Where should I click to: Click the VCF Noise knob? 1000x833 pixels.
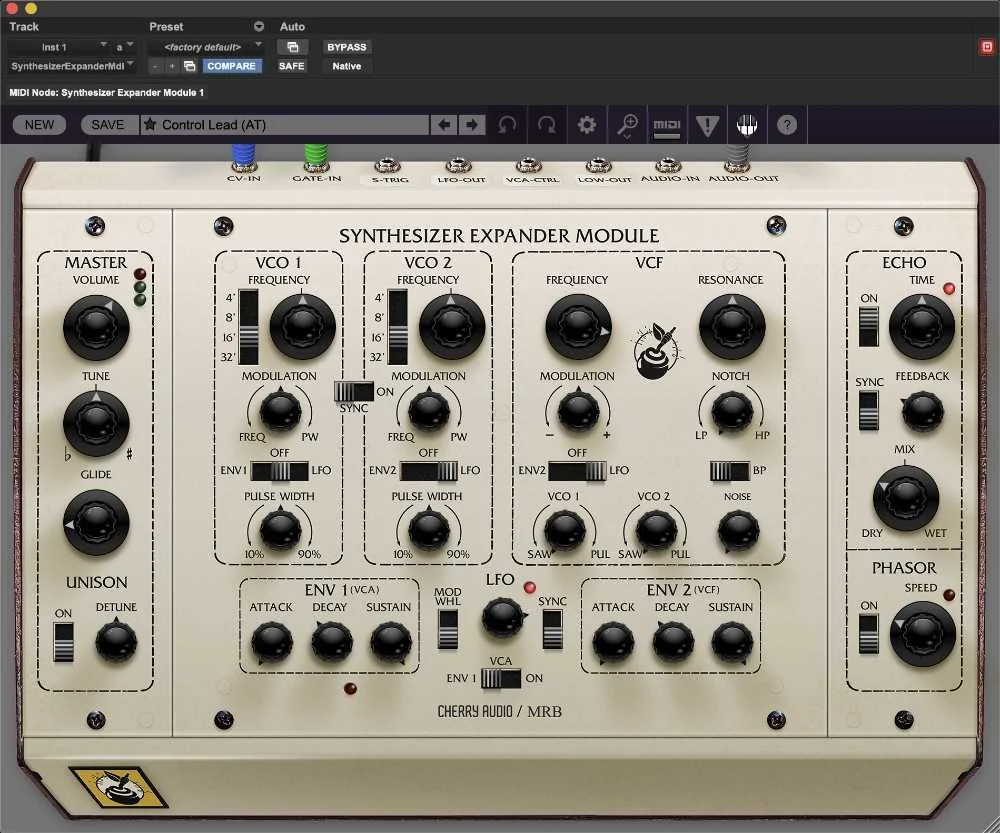click(x=739, y=531)
